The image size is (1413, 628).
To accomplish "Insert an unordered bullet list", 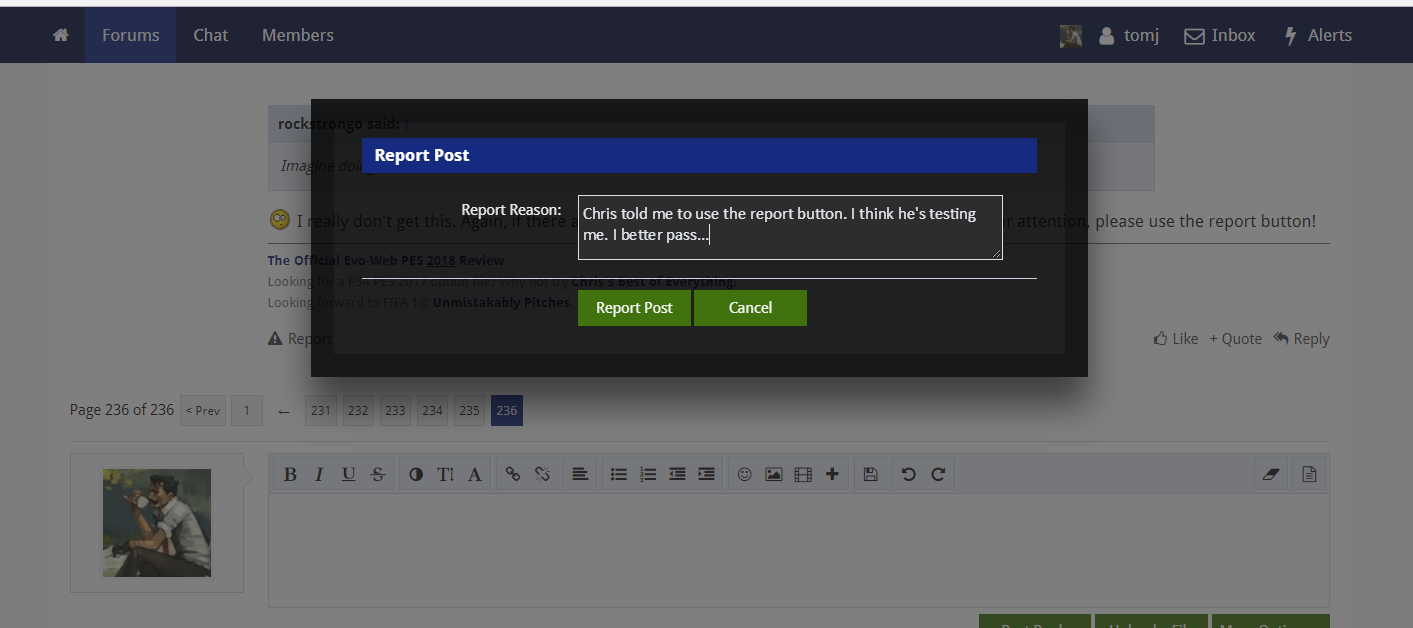I will pyautogui.click(x=619, y=475).
